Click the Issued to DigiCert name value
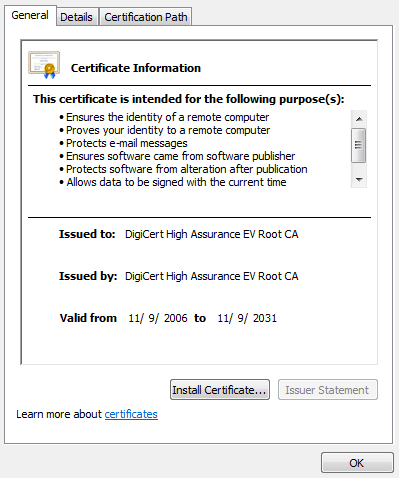 [211, 234]
